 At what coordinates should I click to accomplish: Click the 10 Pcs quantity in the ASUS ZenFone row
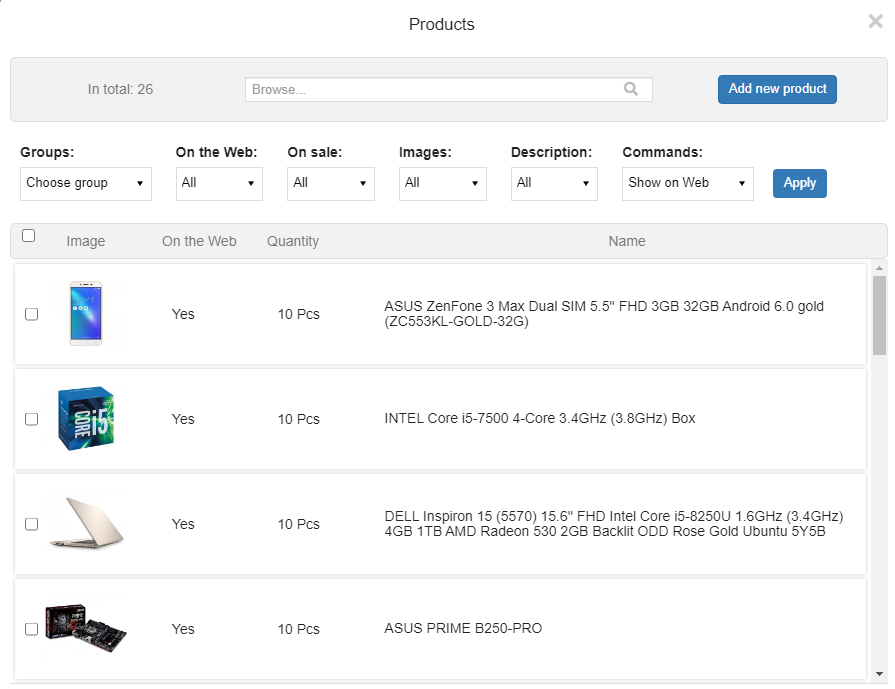[299, 314]
